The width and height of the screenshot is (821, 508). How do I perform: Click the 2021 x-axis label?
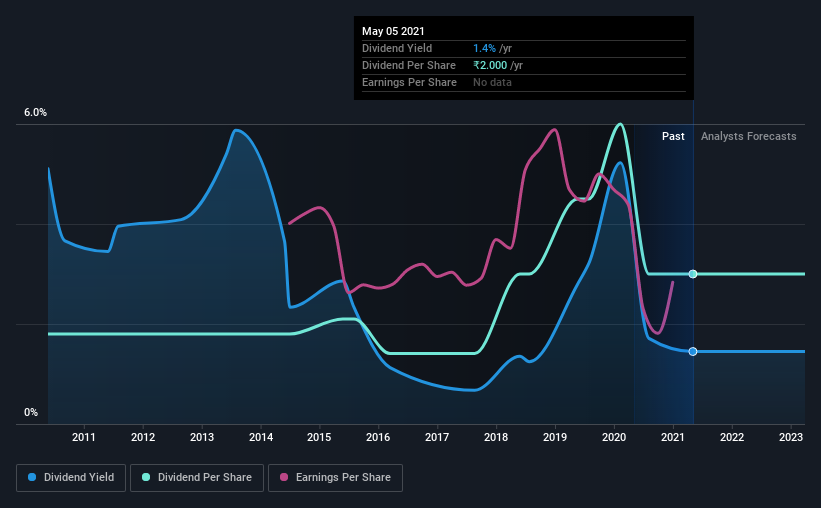coord(672,437)
